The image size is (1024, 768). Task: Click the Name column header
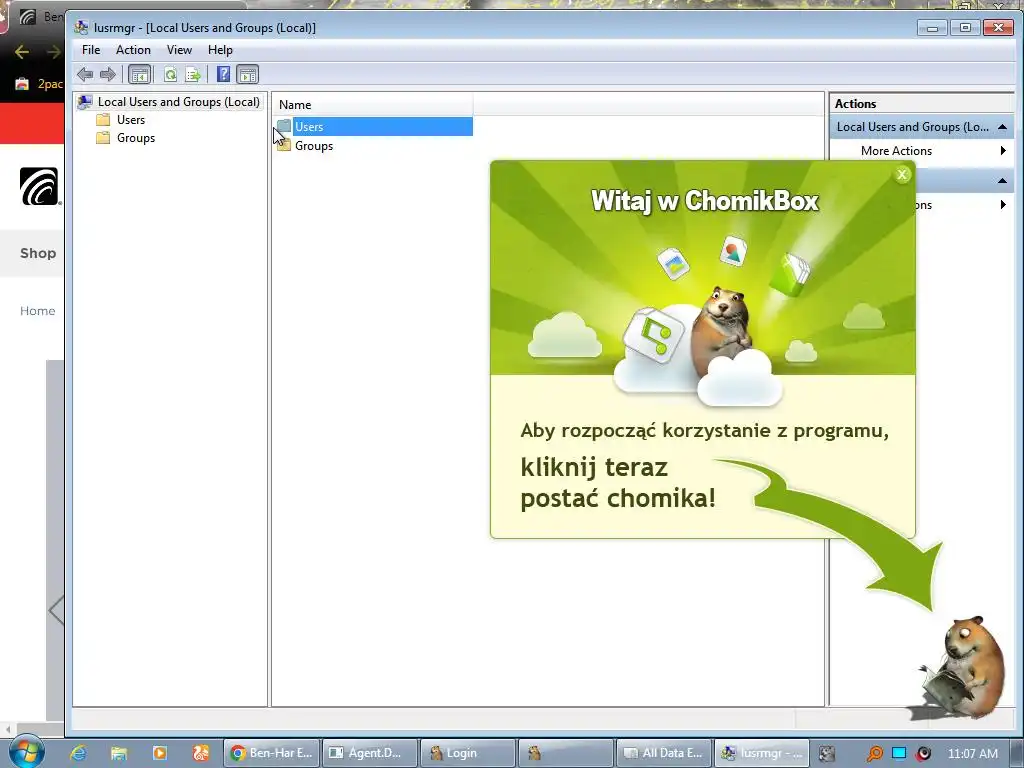[x=373, y=104]
